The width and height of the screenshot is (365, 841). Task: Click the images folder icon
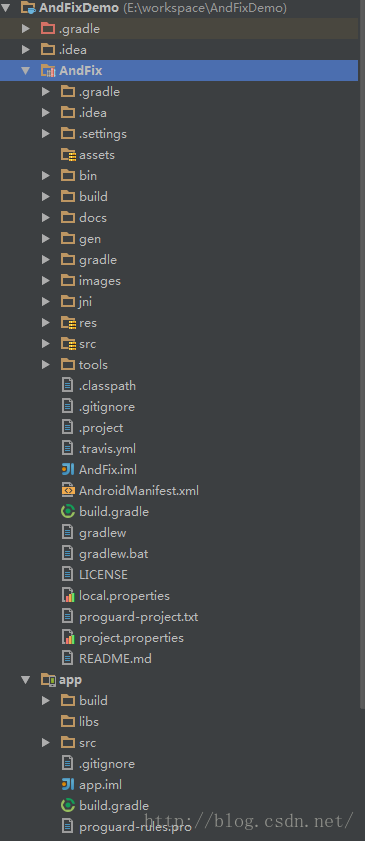(68, 281)
